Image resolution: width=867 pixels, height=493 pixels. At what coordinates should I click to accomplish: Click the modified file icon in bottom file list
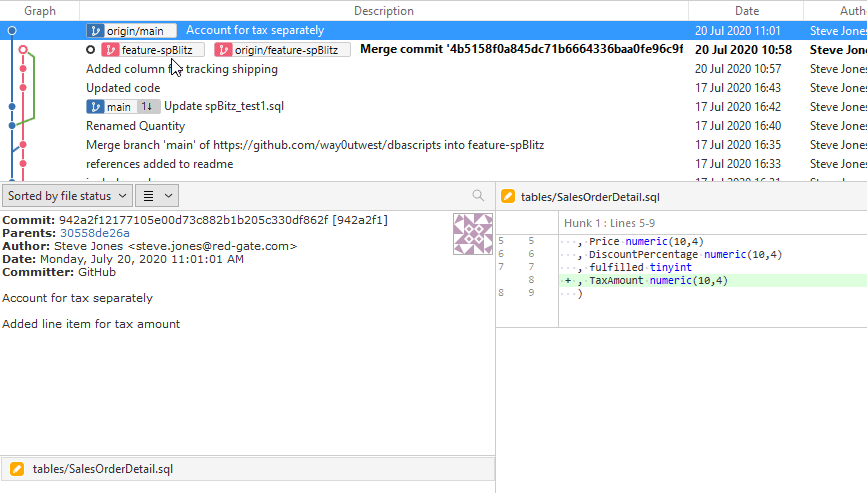point(17,468)
